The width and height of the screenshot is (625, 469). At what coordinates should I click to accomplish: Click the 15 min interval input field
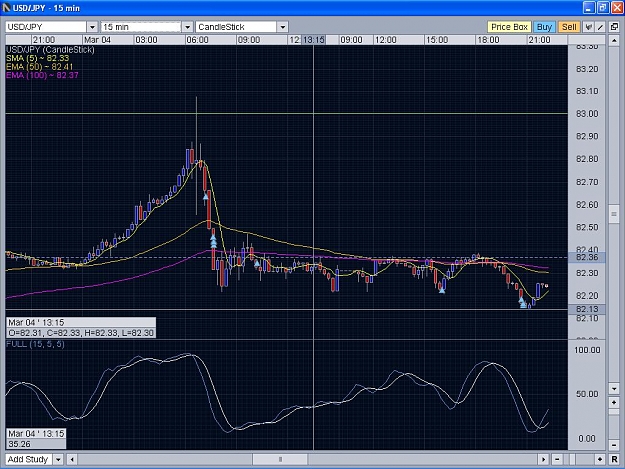[141, 27]
